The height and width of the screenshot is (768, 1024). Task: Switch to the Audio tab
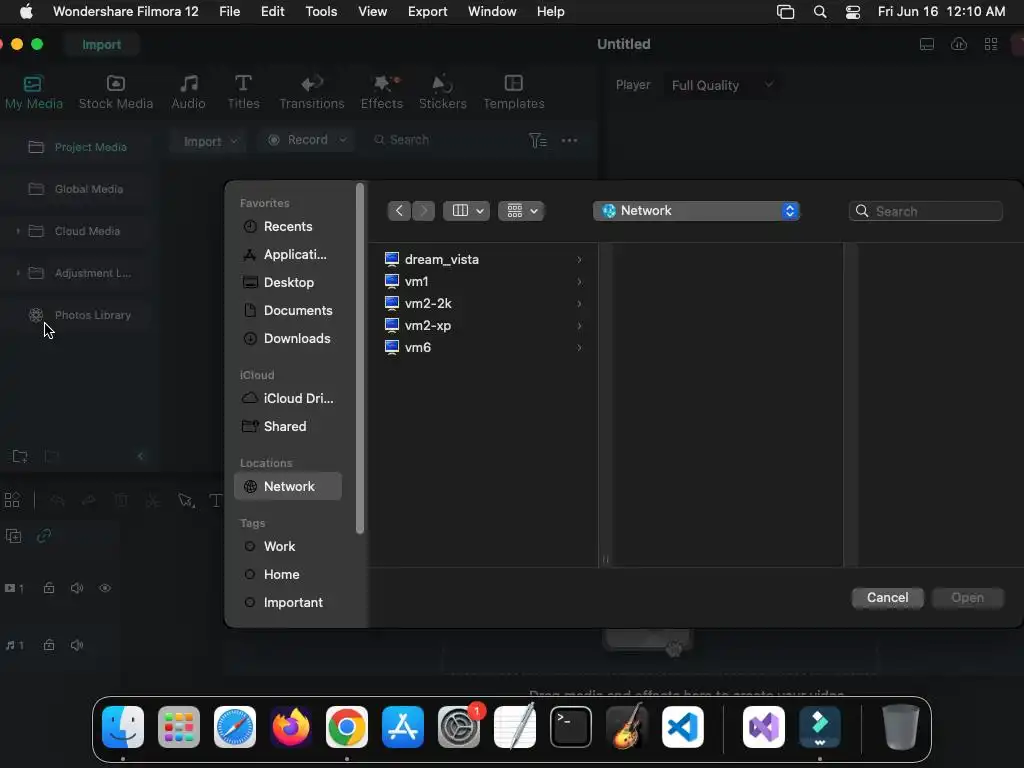point(188,92)
